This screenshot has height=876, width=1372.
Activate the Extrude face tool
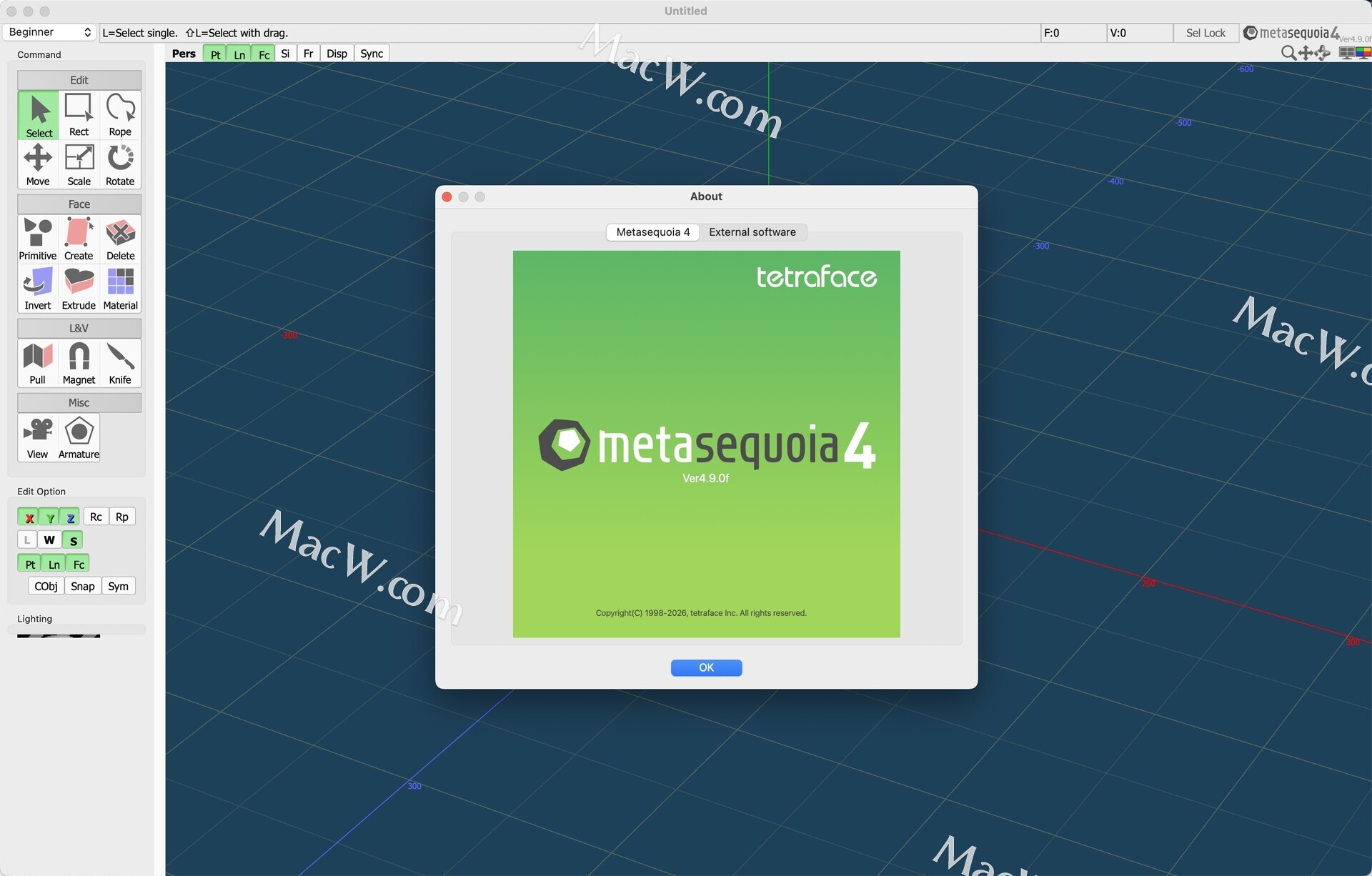tap(79, 289)
